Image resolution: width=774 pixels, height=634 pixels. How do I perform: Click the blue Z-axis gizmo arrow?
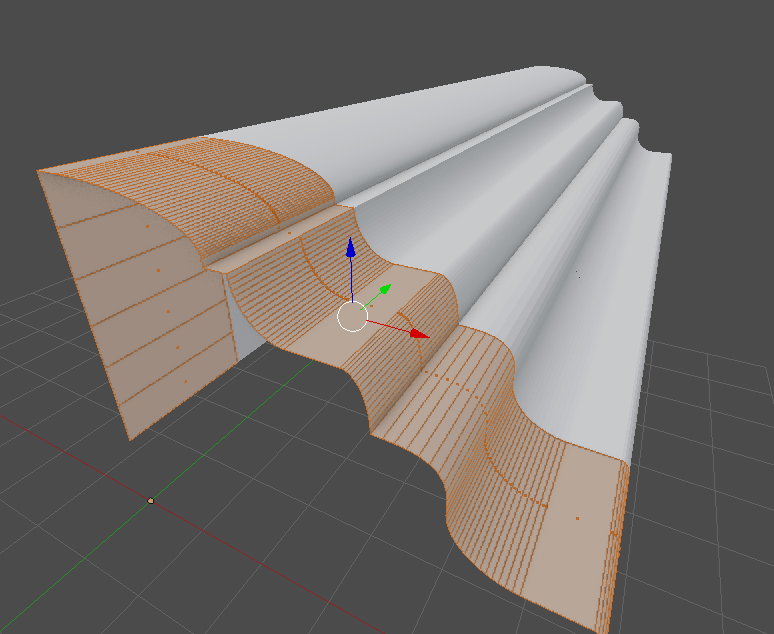pyautogui.click(x=351, y=247)
